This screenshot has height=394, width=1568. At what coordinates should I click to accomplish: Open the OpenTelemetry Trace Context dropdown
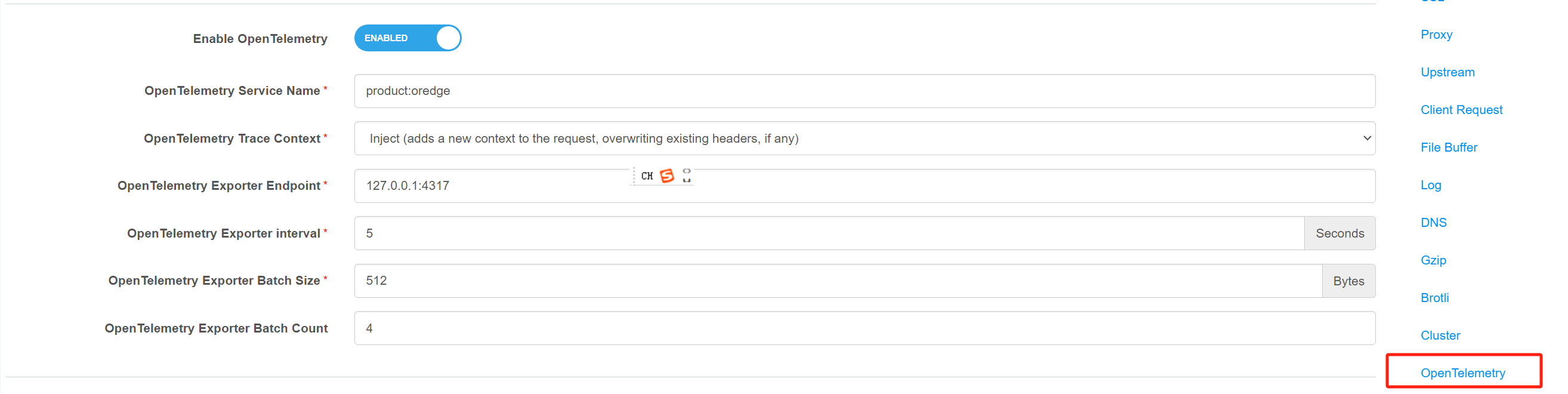pyautogui.click(x=865, y=138)
